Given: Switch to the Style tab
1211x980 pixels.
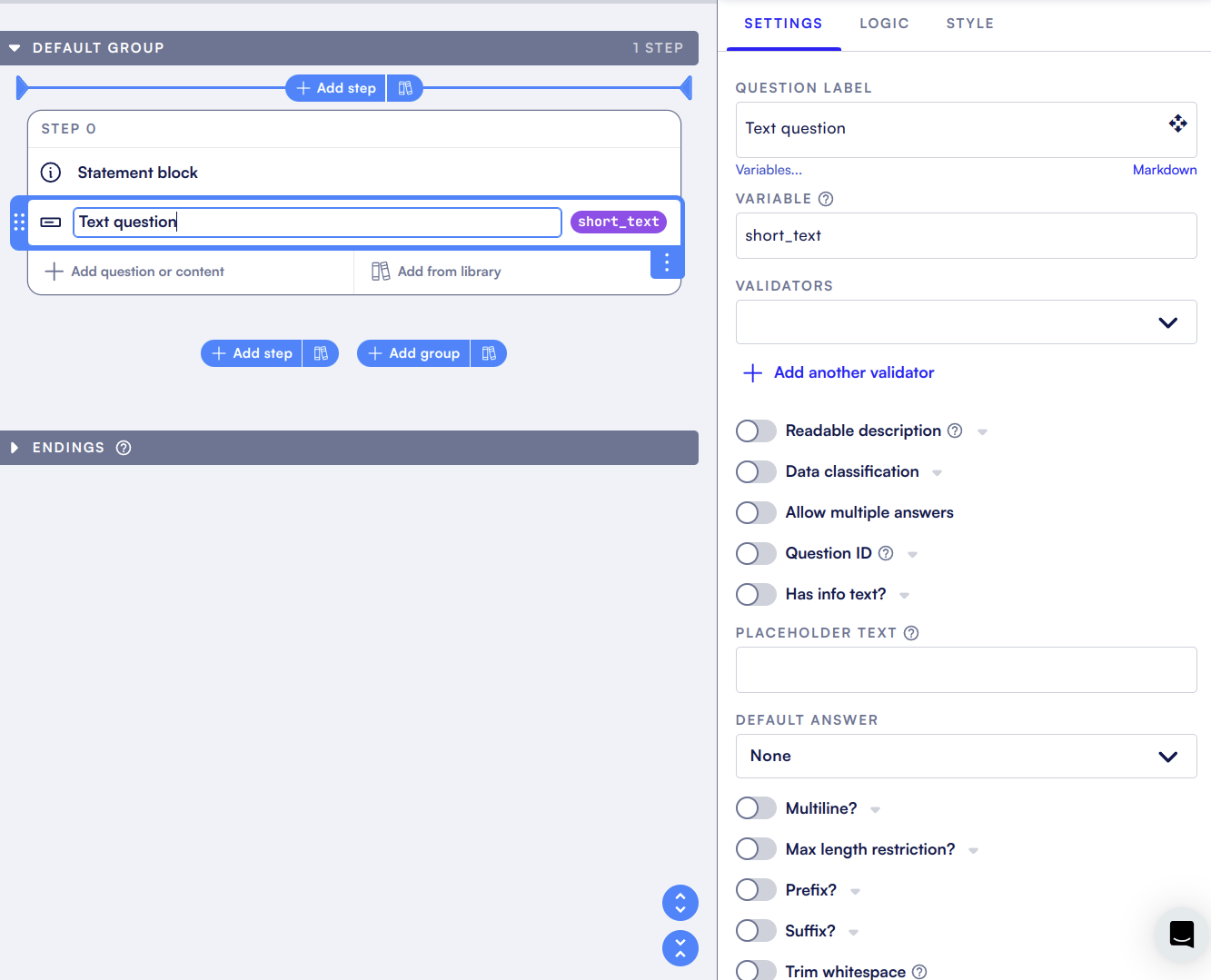Looking at the screenshot, I should pos(969,24).
